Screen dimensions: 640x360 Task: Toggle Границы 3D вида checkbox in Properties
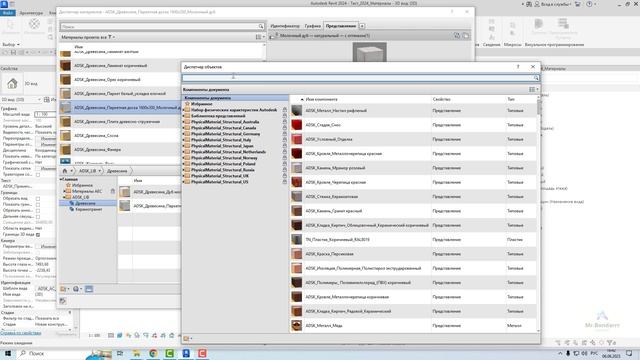point(38,235)
